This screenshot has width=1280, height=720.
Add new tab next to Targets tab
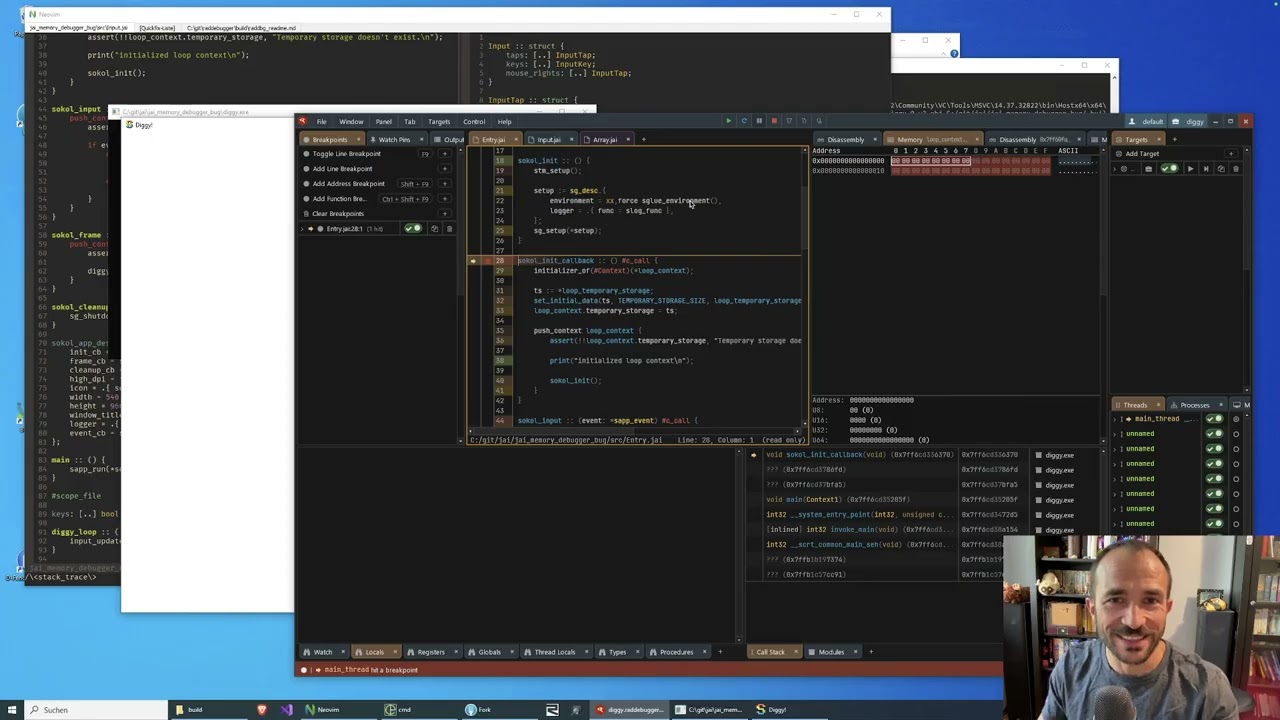point(1175,140)
